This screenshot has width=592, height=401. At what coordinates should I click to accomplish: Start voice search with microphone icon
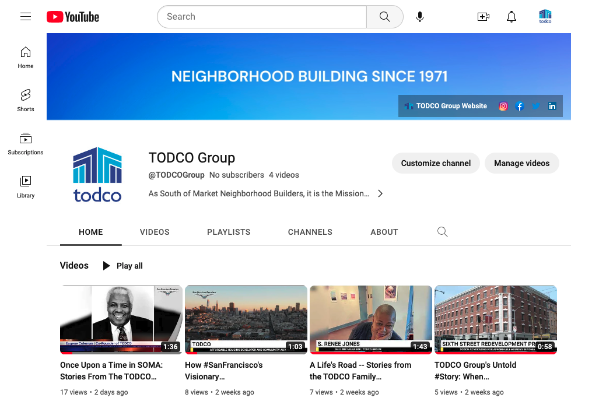[419, 17]
